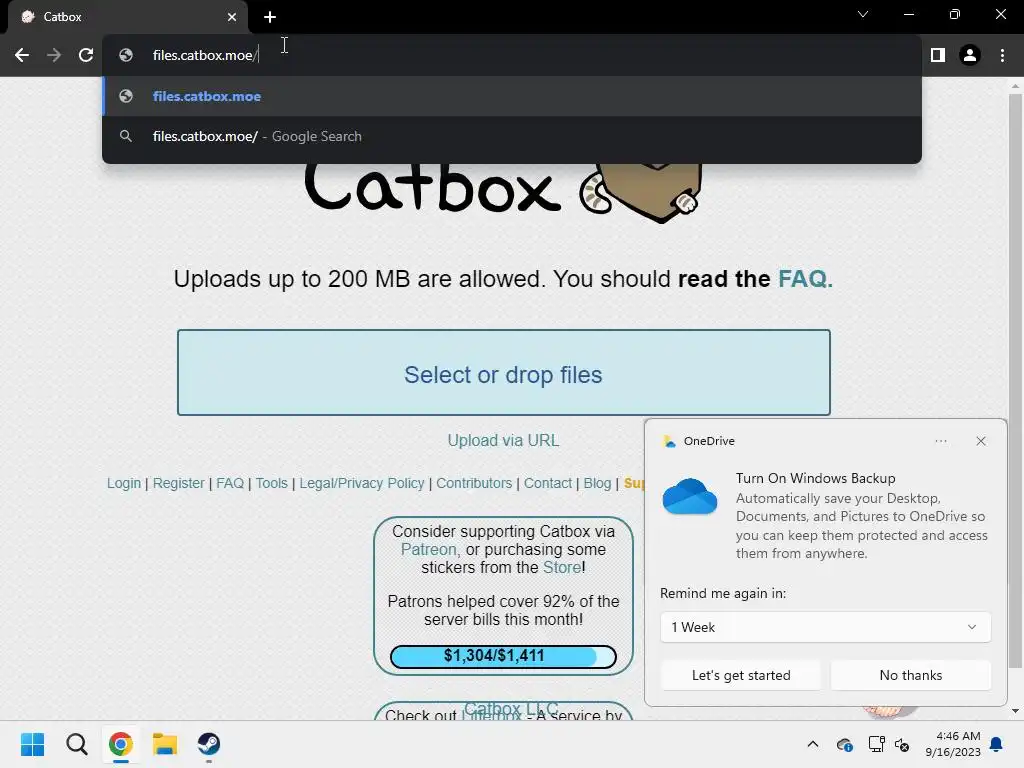Open Steam from taskbar
Image resolution: width=1024 pixels, height=768 pixels.
tap(209, 744)
